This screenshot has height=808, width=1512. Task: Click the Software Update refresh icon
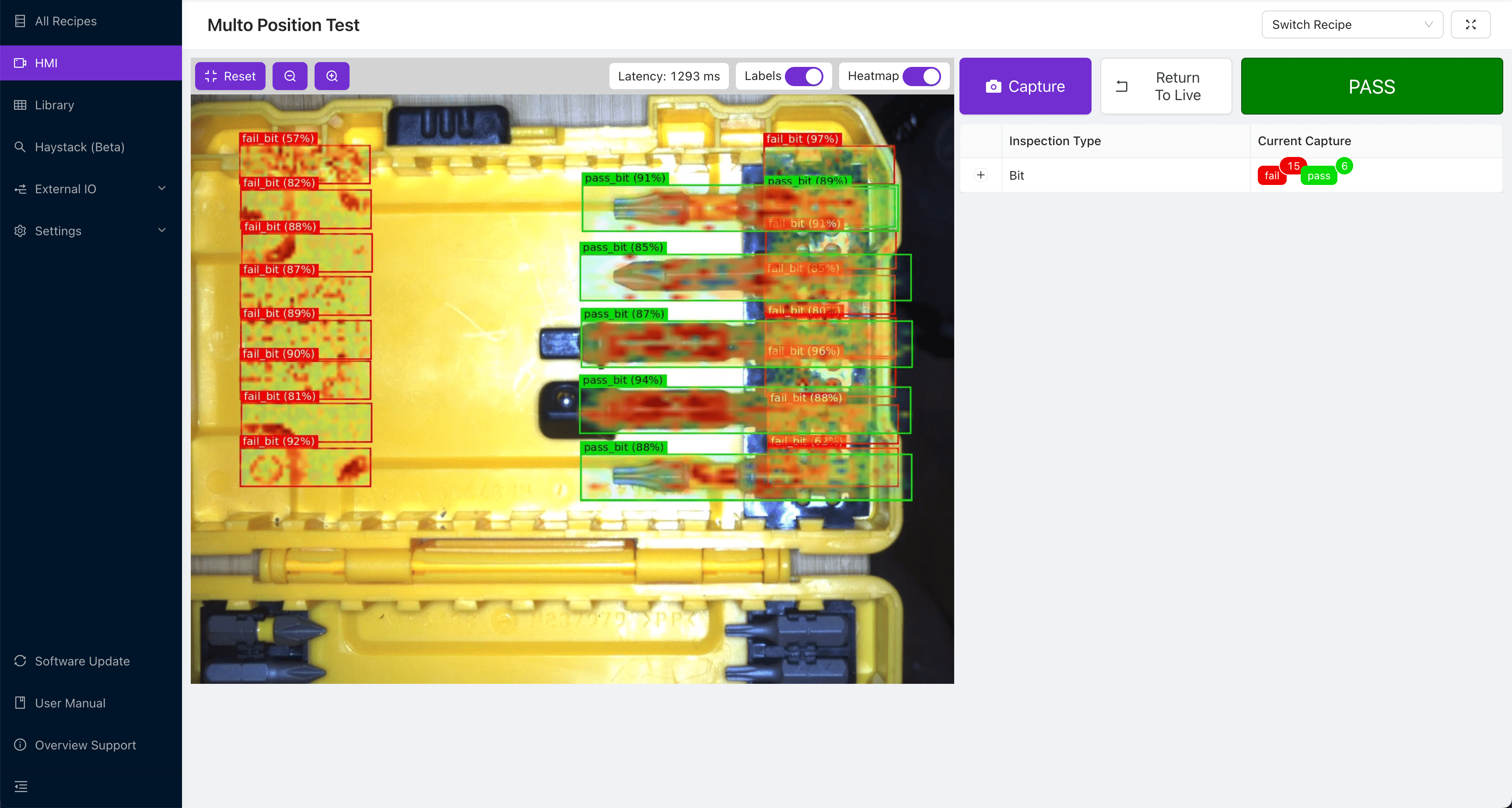21,661
